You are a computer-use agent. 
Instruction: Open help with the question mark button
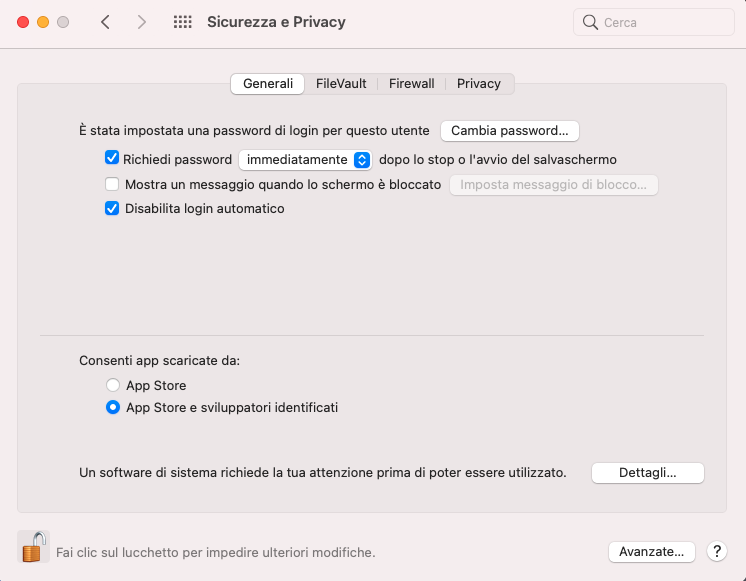[x=717, y=551]
